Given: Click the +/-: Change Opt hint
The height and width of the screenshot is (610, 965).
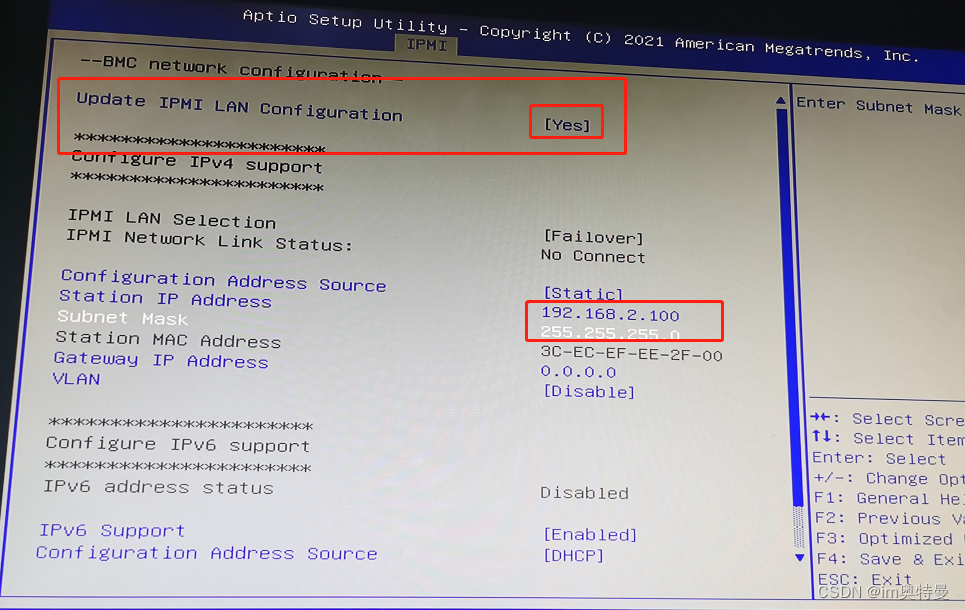Looking at the screenshot, I should coord(889,478).
